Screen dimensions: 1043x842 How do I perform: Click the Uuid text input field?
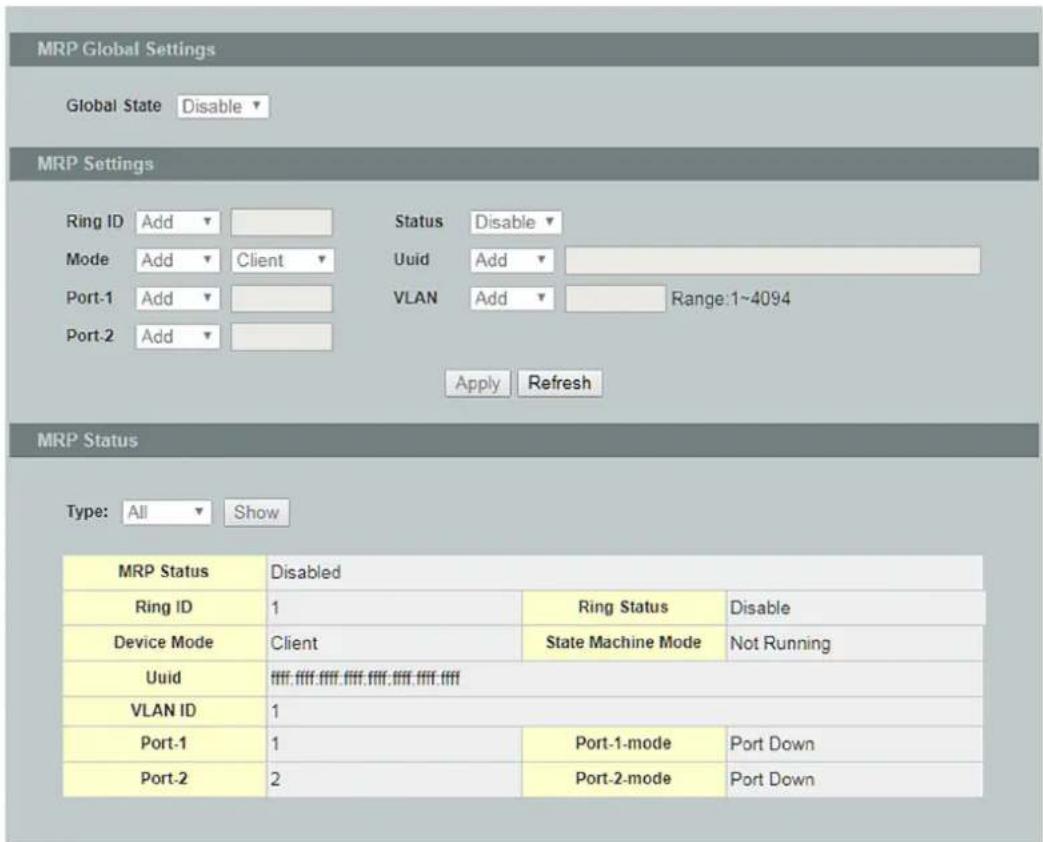coord(773,260)
